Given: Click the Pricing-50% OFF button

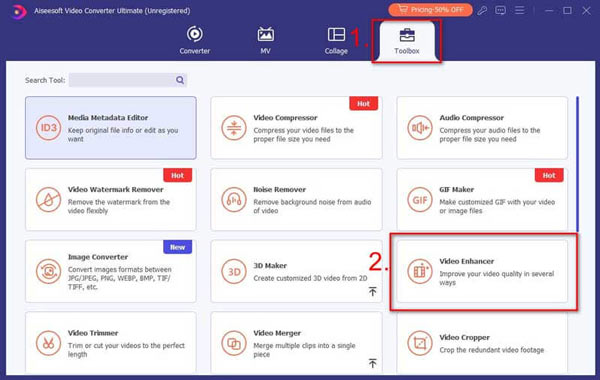Looking at the screenshot, I should coord(430,10).
